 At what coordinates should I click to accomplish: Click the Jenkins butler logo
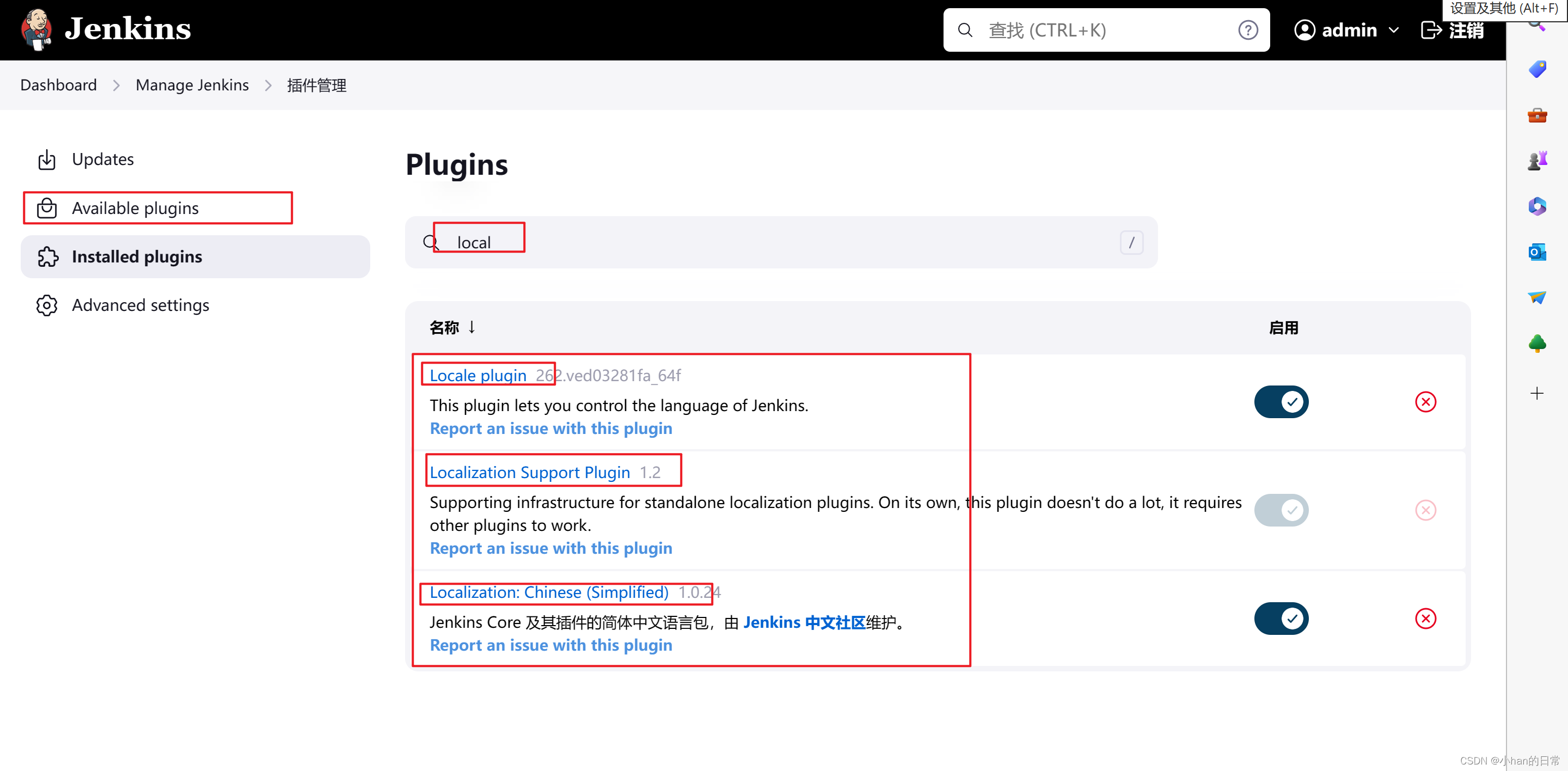coord(35,29)
